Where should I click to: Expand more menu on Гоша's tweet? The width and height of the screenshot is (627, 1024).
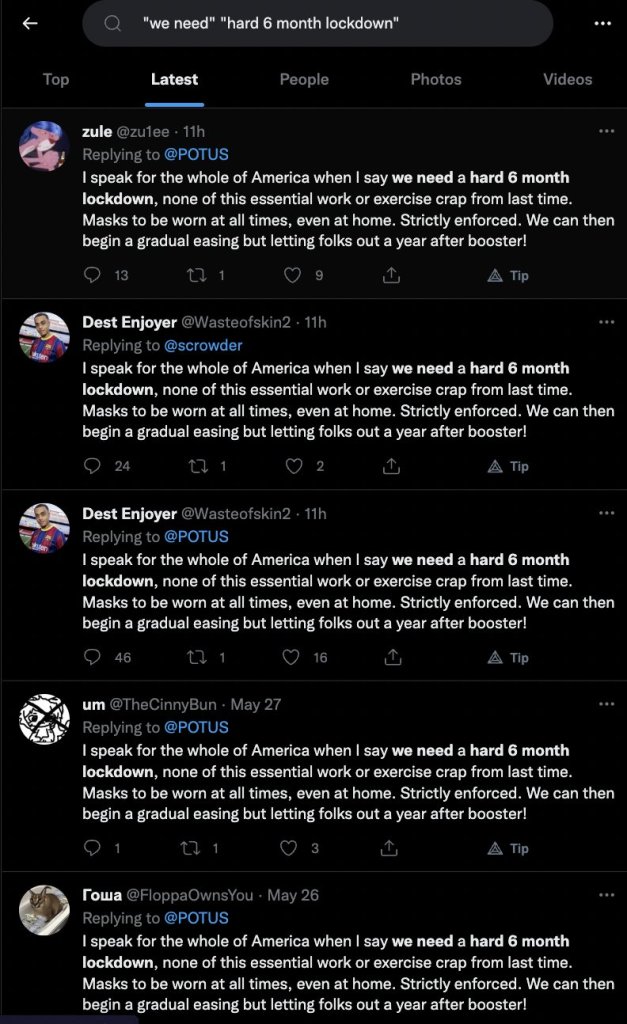(x=606, y=895)
